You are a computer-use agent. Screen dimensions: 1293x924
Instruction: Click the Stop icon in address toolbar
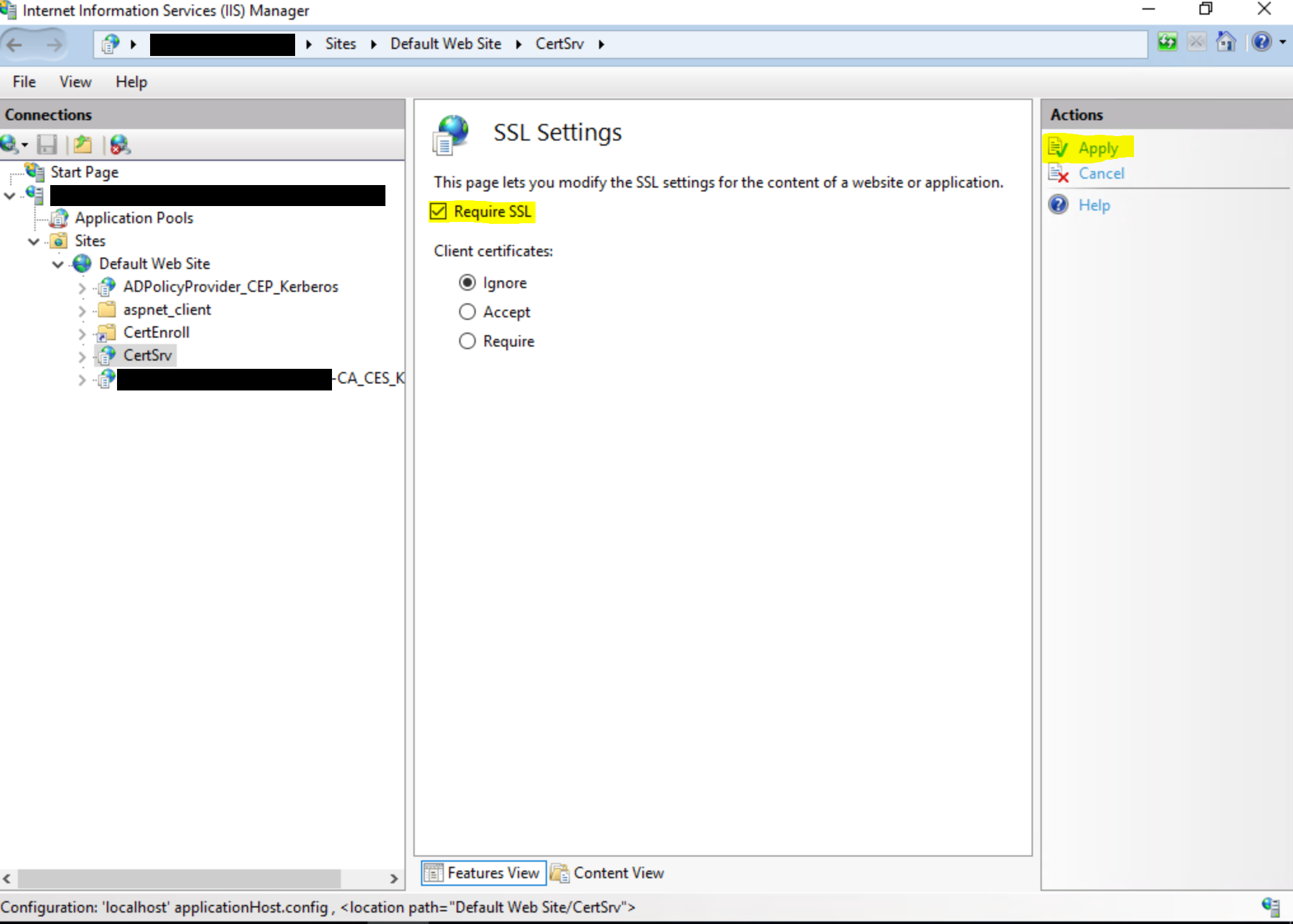coord(1196,43)
